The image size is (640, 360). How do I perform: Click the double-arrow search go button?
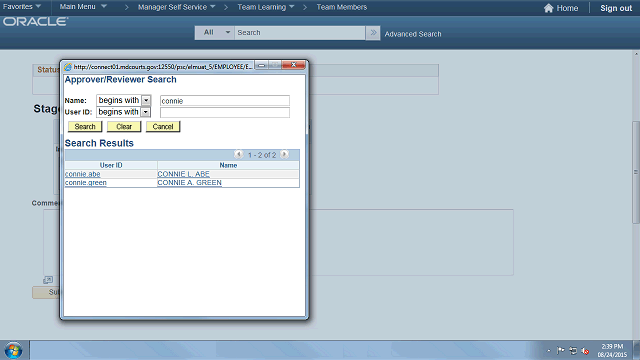373,33
